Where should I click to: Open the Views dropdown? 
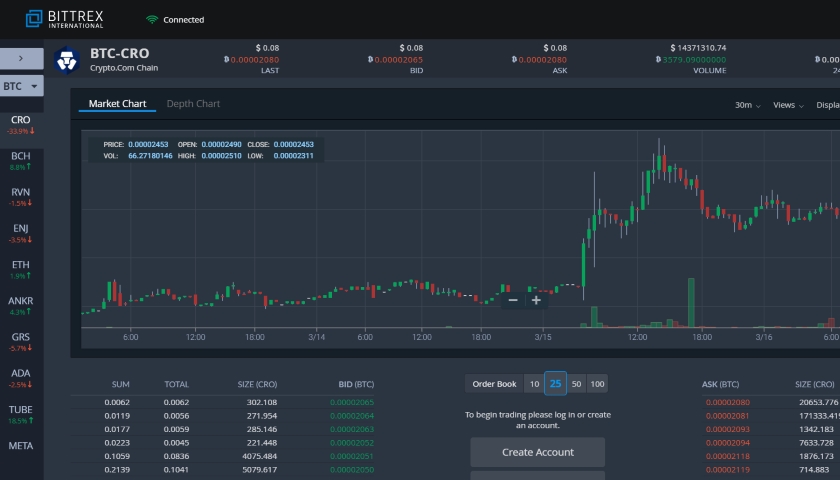[788, 105]
